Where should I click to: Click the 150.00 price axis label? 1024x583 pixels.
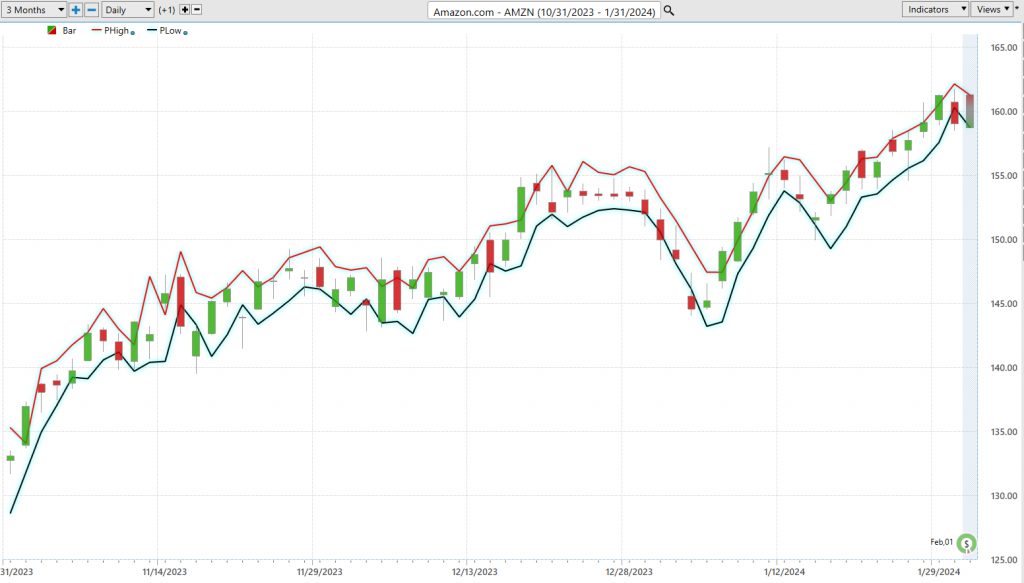coord(1004,240)
